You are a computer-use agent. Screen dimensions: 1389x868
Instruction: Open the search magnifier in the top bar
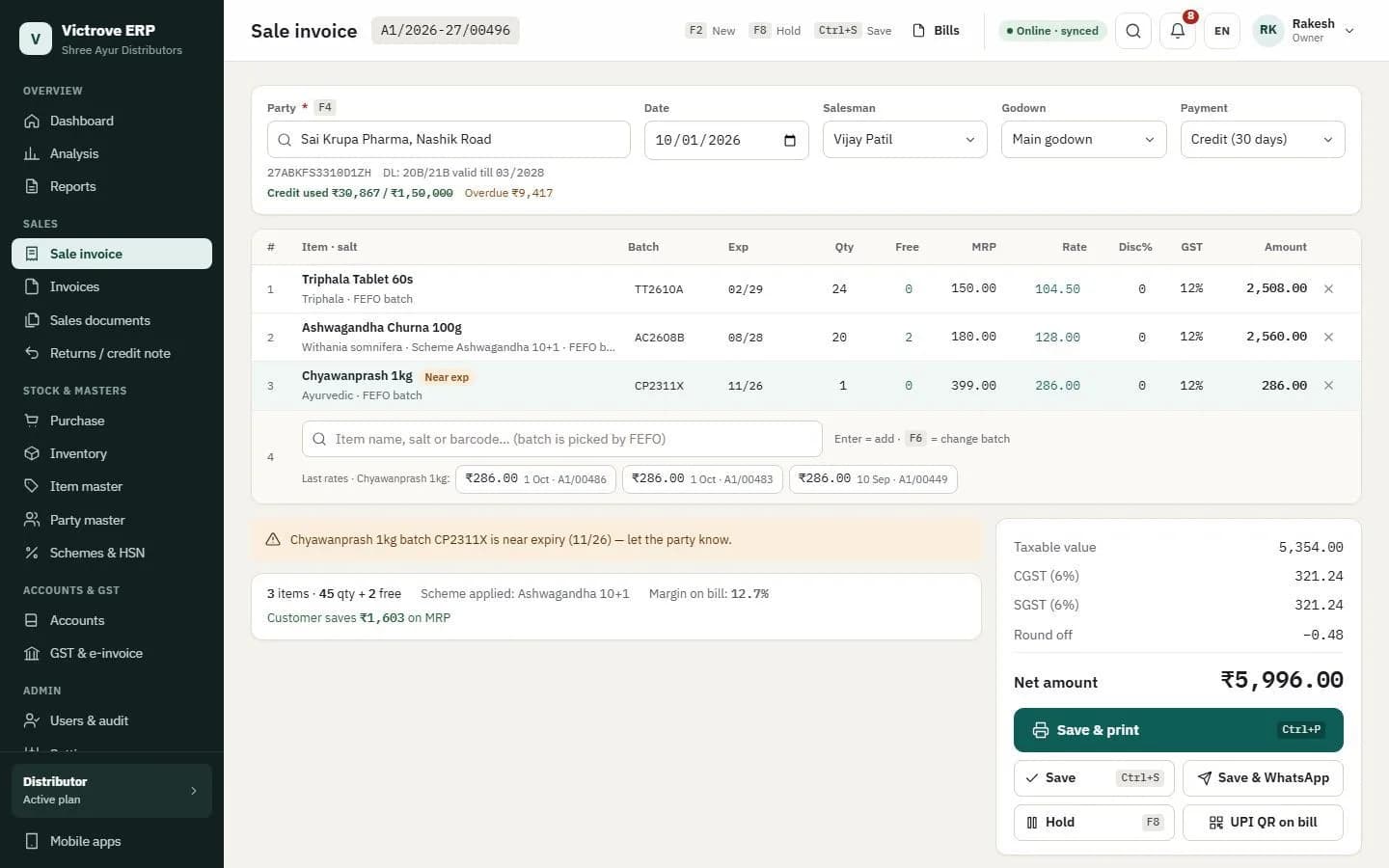click(1133, 31)
